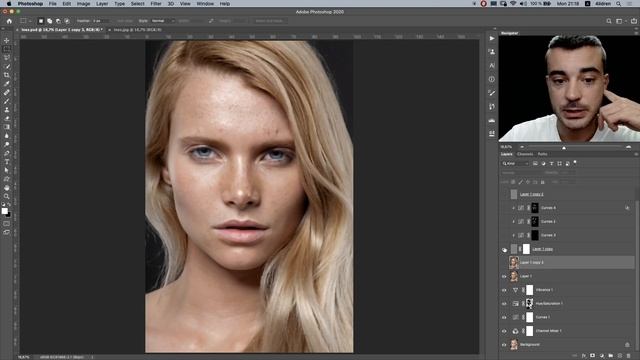Select the Healing Brush tool
This screenshot has height=360, width=640.
coord(7,92)
